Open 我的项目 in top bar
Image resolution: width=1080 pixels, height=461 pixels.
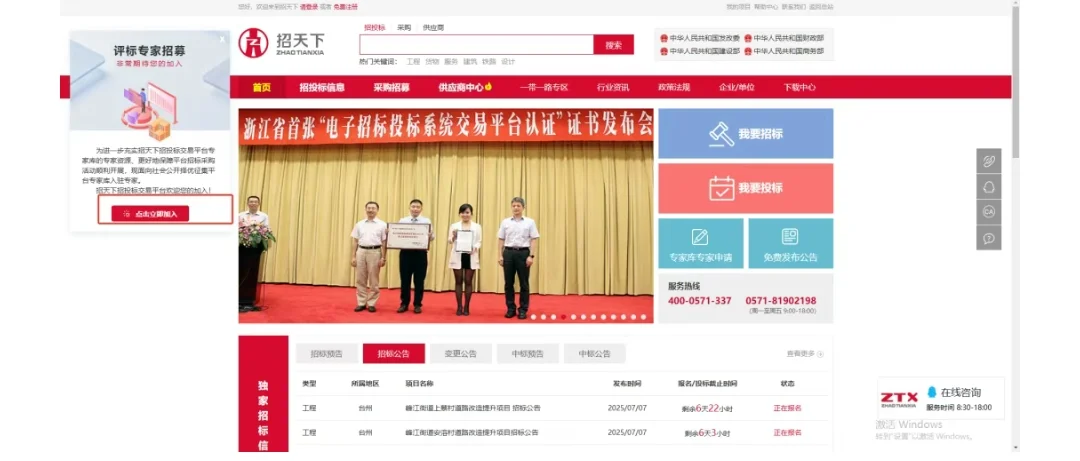click(x=738, y=6)
